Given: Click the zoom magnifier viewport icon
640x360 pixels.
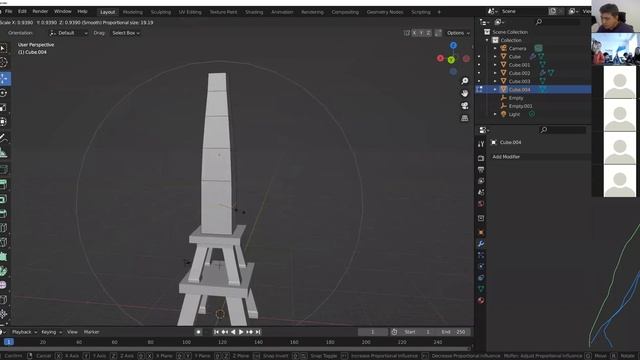Looking at the screenshot, I should click(x=464, y=81).
